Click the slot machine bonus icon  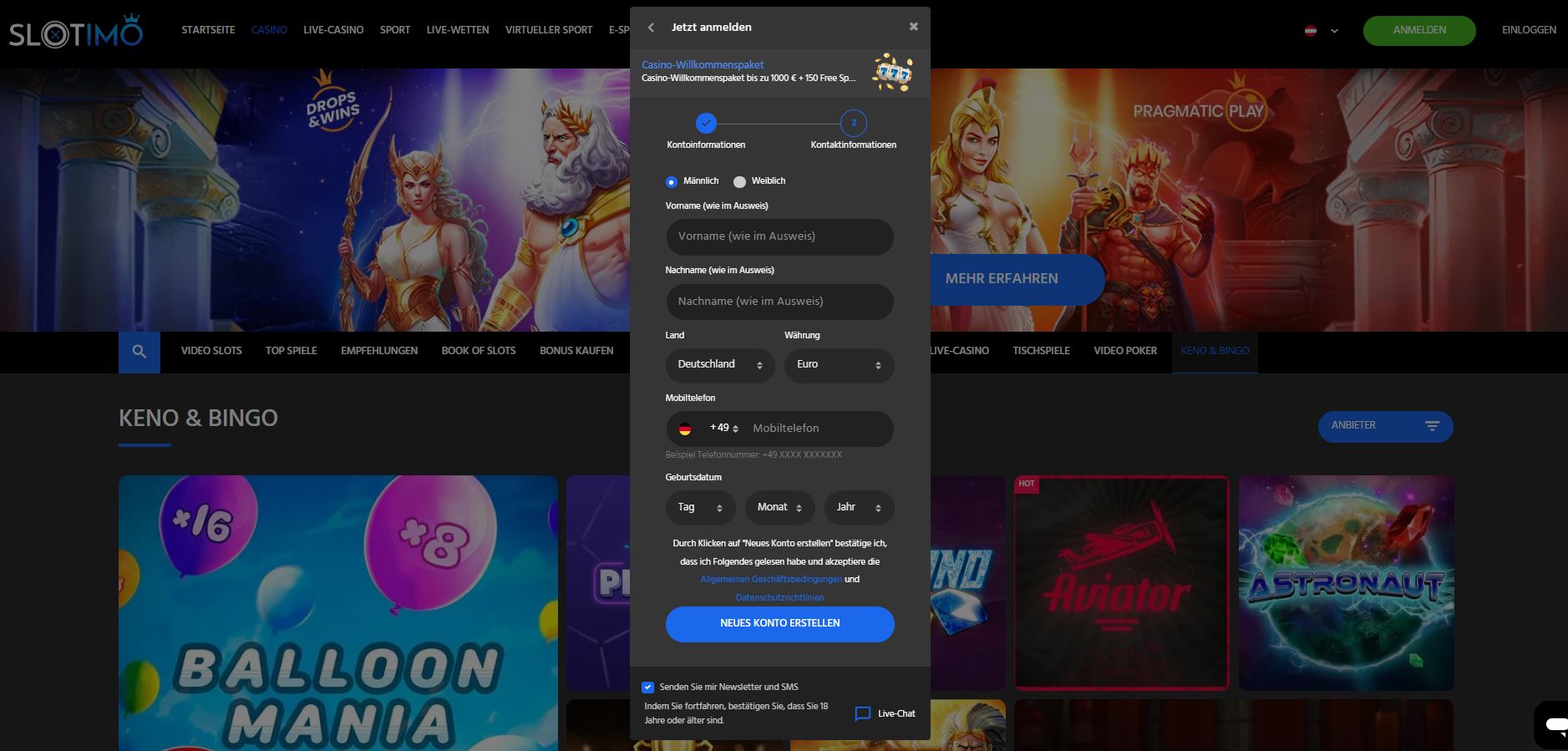[892, 73]
